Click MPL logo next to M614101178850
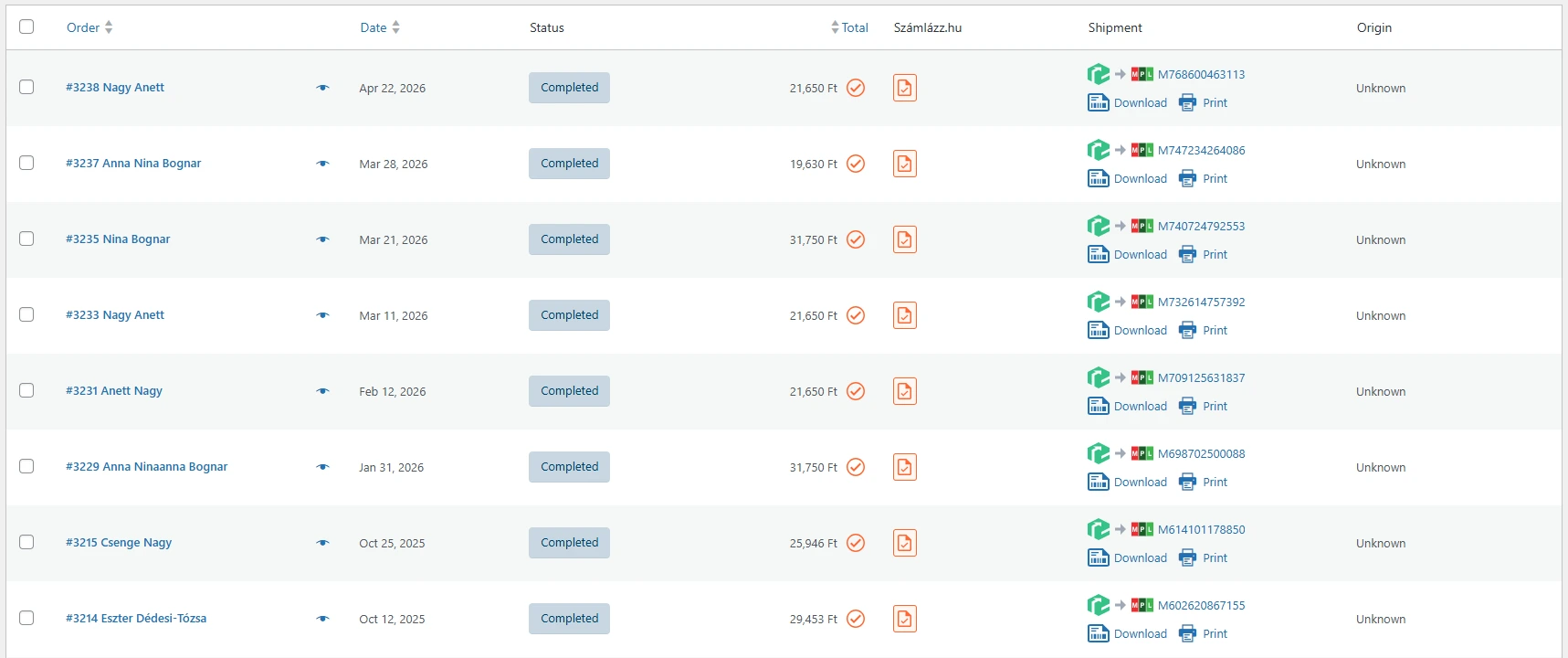 pos(1142,529)
